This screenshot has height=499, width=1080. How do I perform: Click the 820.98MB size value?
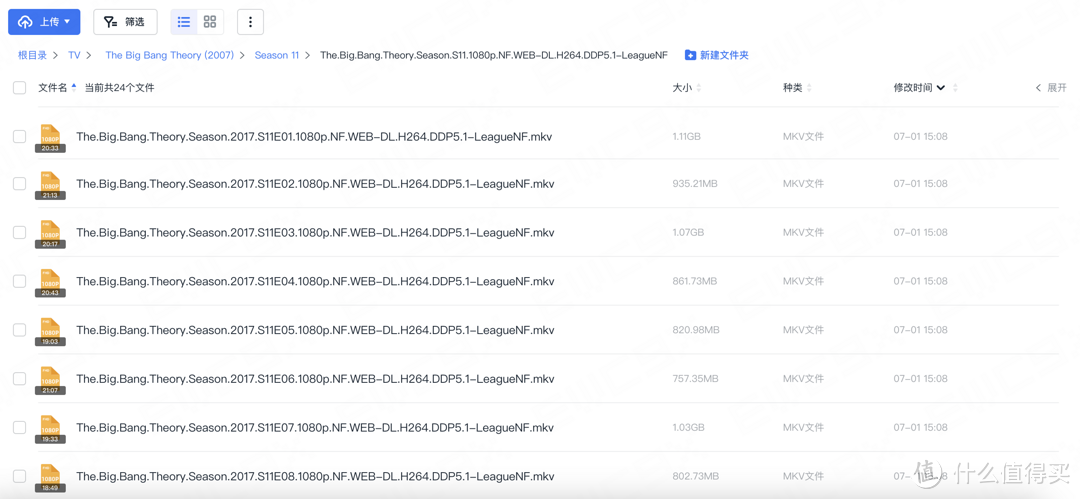click(696, 330)
